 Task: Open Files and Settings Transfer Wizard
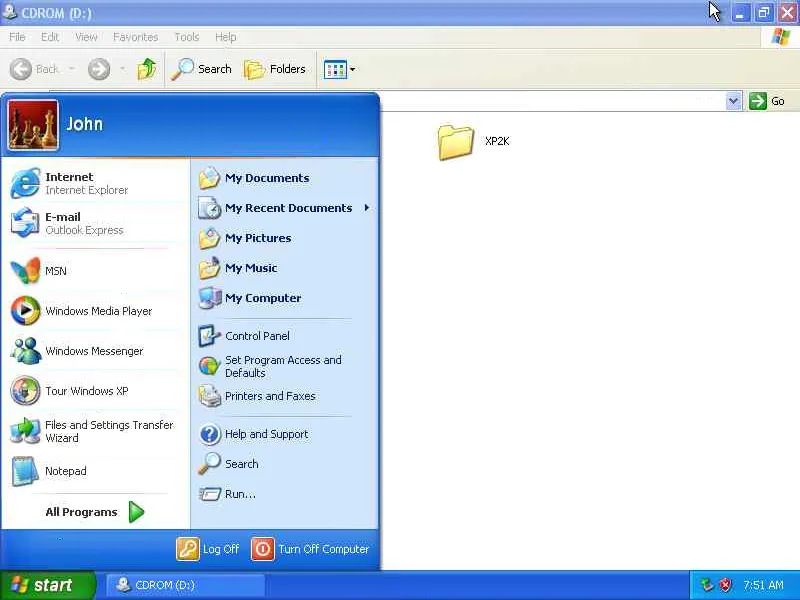tap(96, 431)
